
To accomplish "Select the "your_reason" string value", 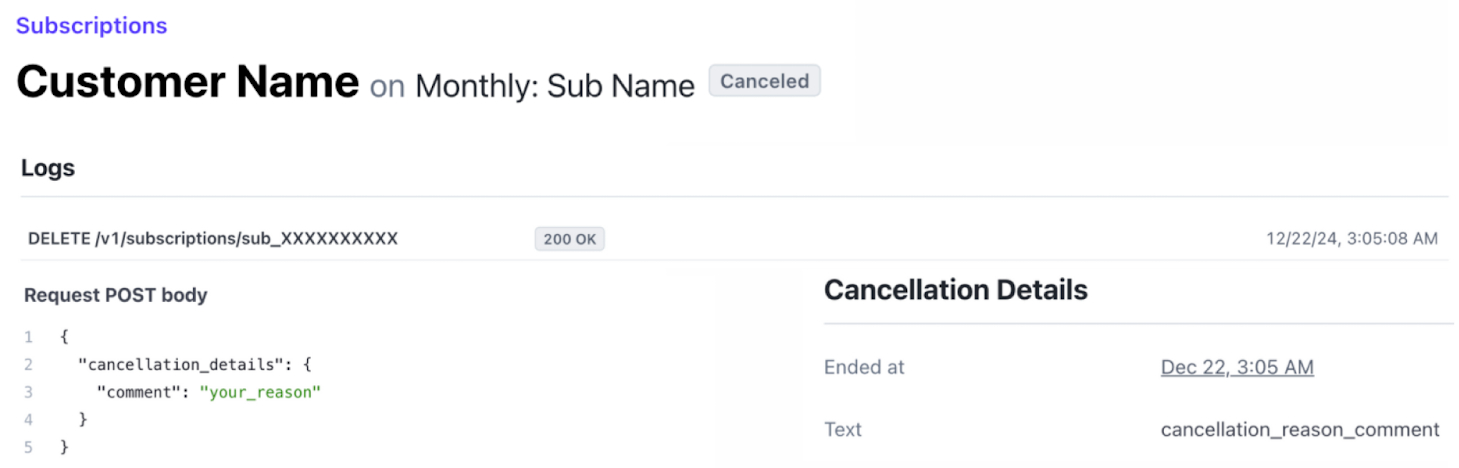I will point(260,392).
